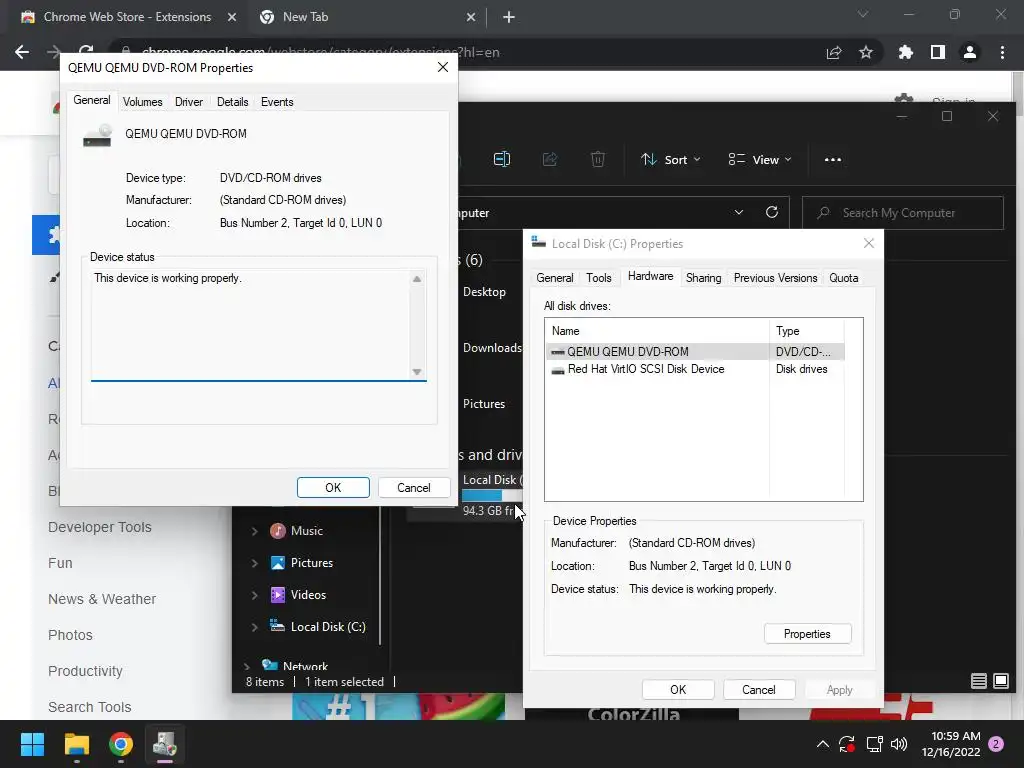
Task: Expand the Videos tree node
Action: 254,595
